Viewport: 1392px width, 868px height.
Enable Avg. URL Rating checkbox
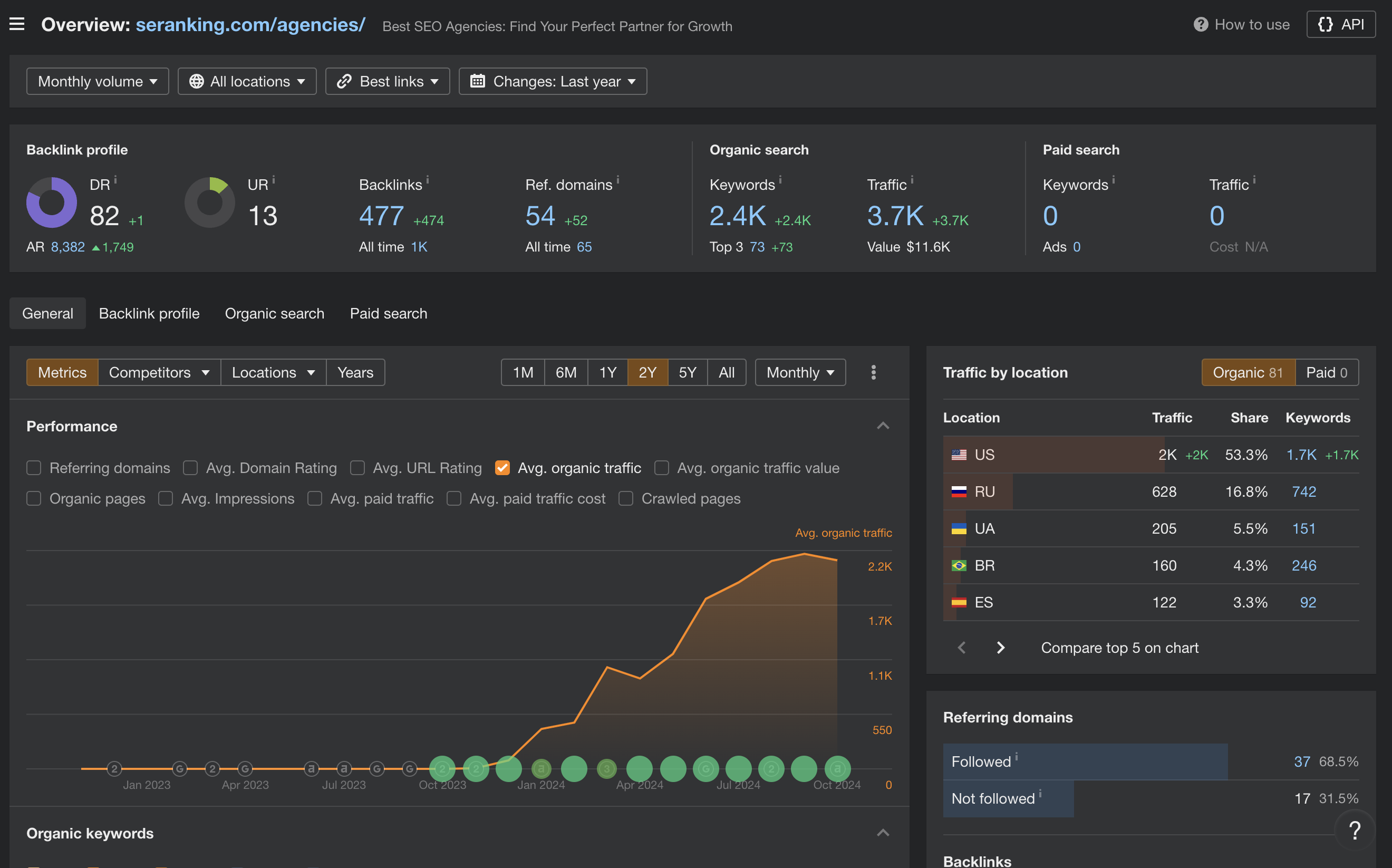point(357,468)
